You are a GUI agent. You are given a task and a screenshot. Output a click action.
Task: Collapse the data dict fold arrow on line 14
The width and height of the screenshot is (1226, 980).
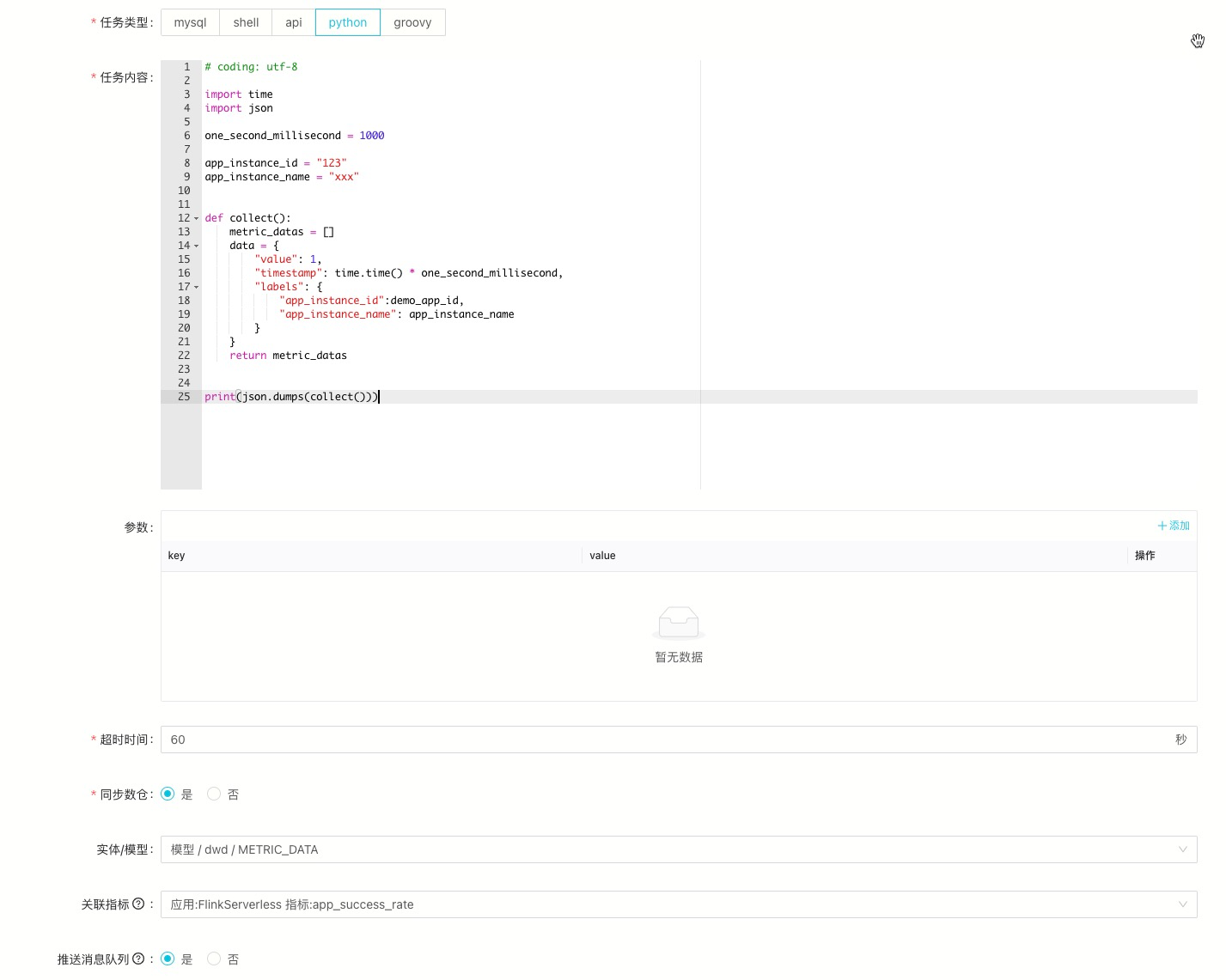197,247
